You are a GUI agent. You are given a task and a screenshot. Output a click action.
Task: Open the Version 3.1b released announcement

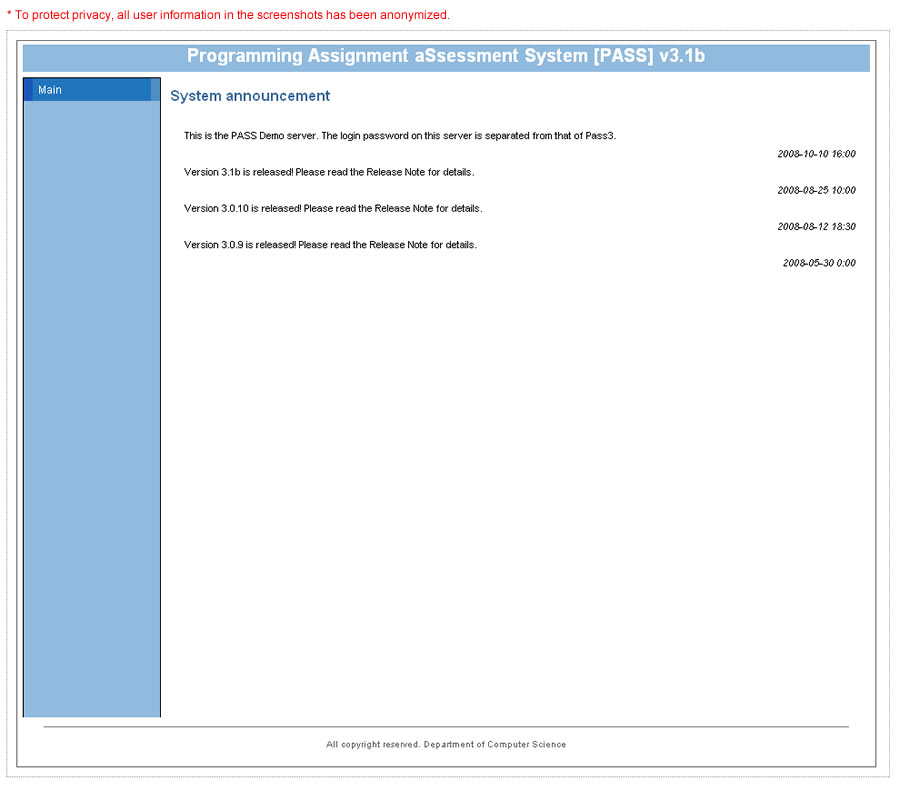[x=328, y=172]
